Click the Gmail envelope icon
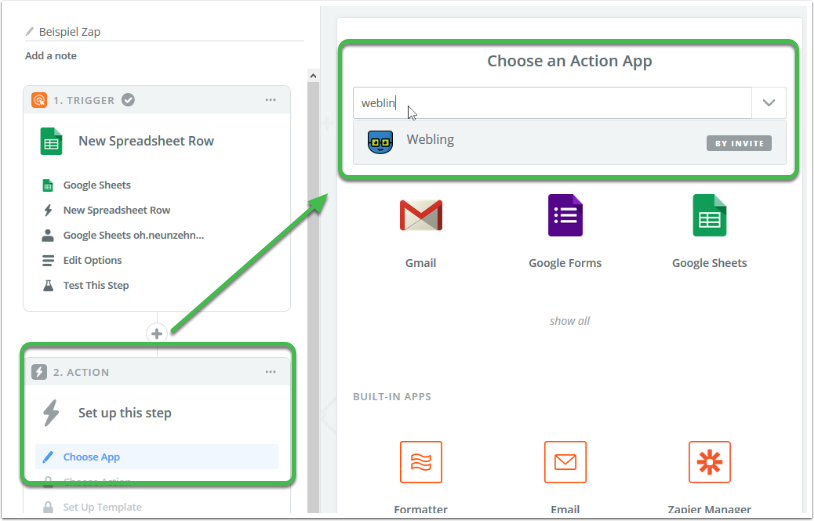 [x=421, y=215]
